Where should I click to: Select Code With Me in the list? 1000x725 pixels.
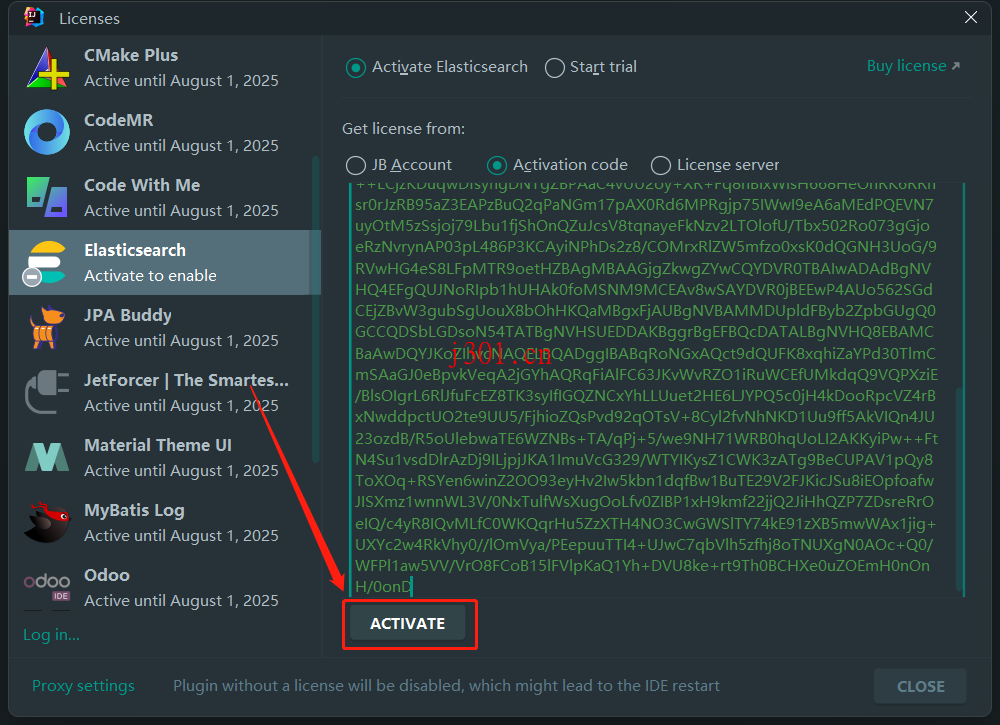tap(165, 198)
